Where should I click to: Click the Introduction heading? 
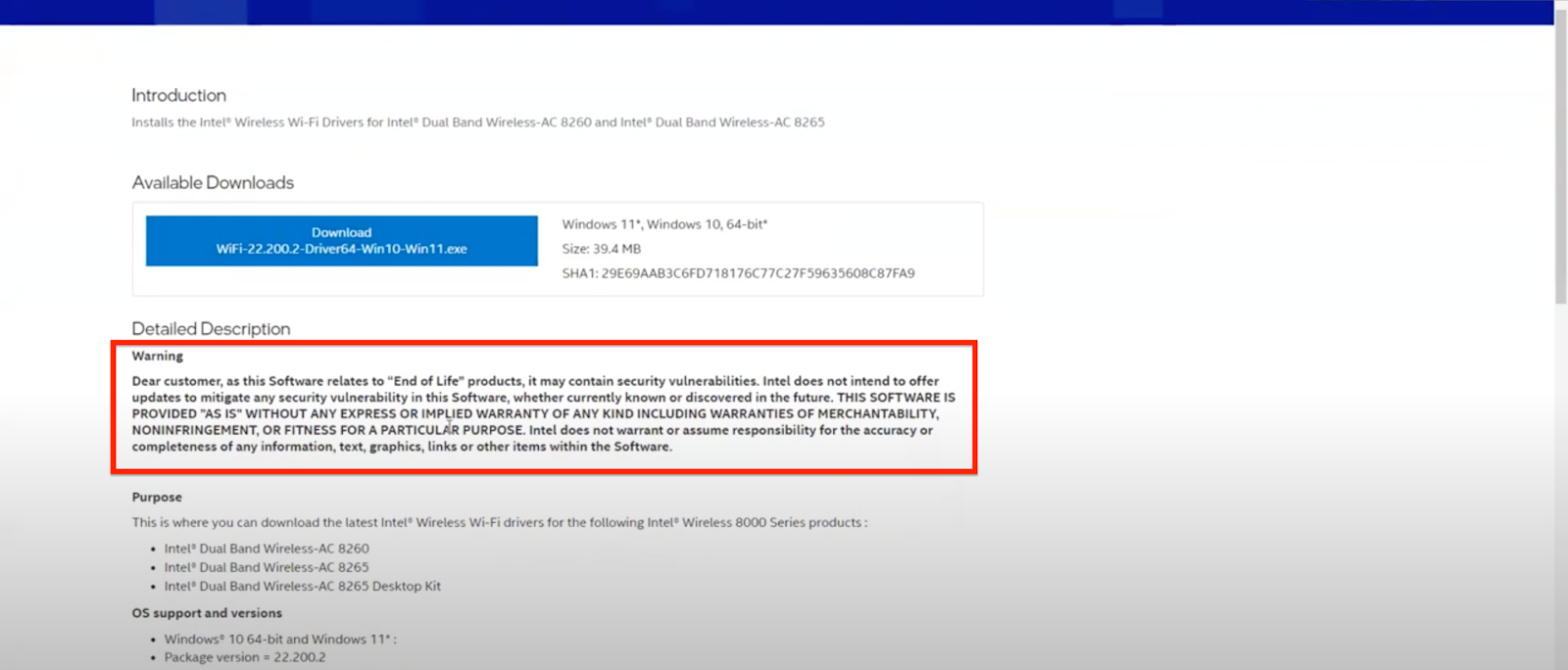click(x=178, y=95)
